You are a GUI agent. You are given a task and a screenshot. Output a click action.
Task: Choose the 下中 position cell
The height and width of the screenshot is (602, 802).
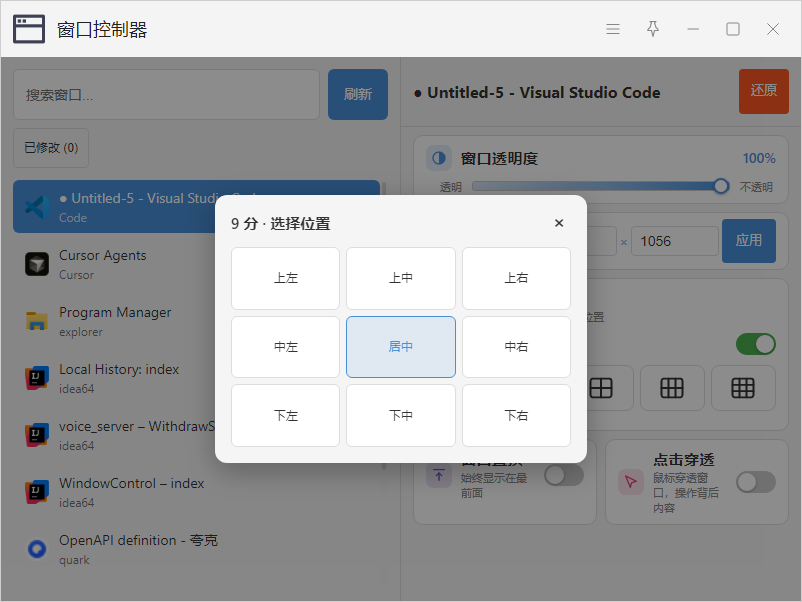coord(400,415)
